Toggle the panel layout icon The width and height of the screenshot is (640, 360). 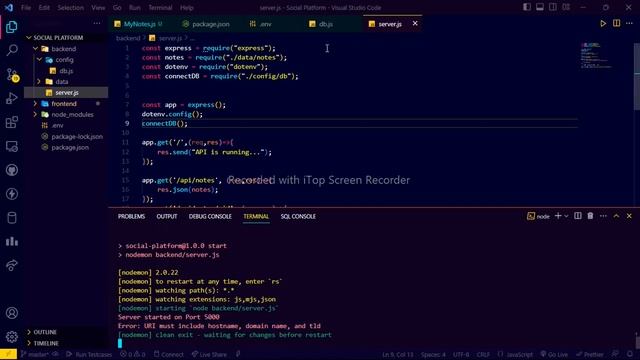coord(540,7)
